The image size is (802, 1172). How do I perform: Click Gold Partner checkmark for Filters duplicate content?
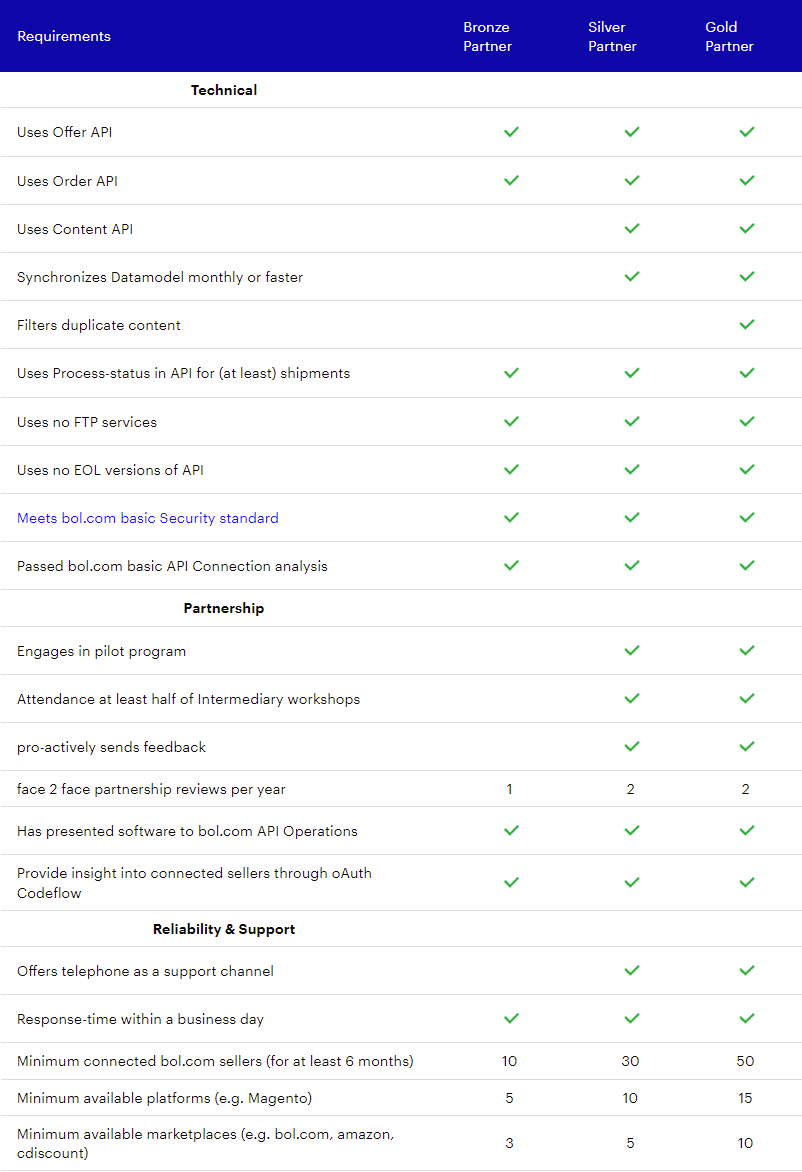tap(747, 324)
